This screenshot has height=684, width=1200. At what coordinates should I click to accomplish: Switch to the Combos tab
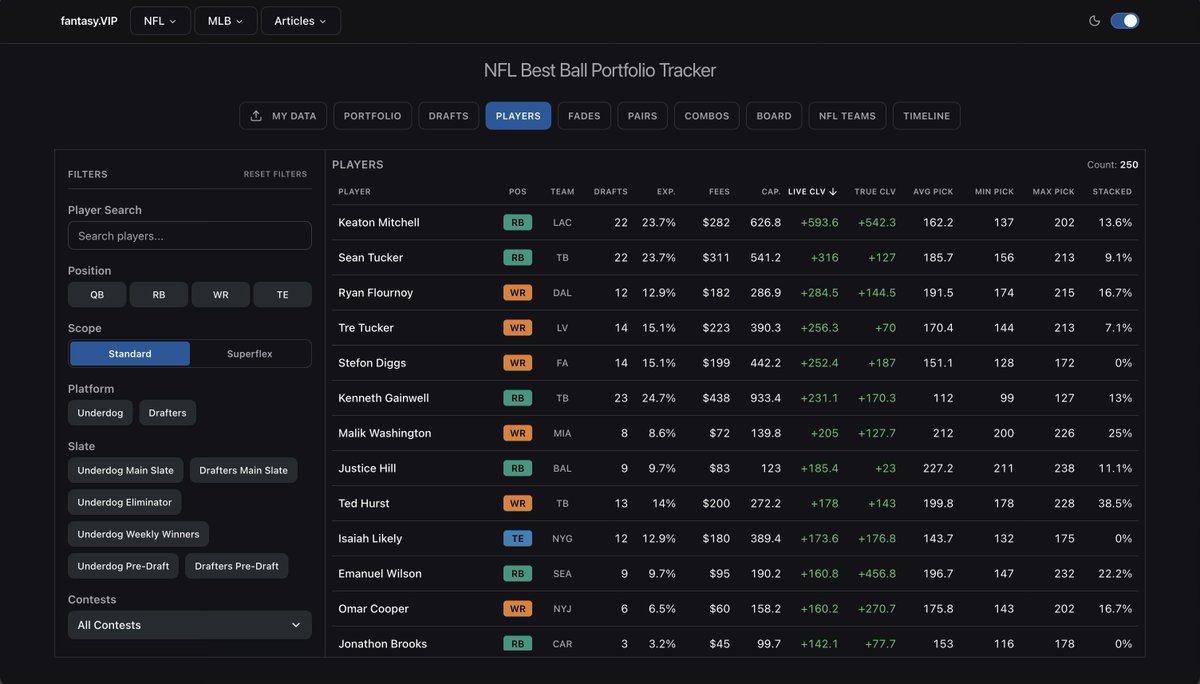pos(707,116)
